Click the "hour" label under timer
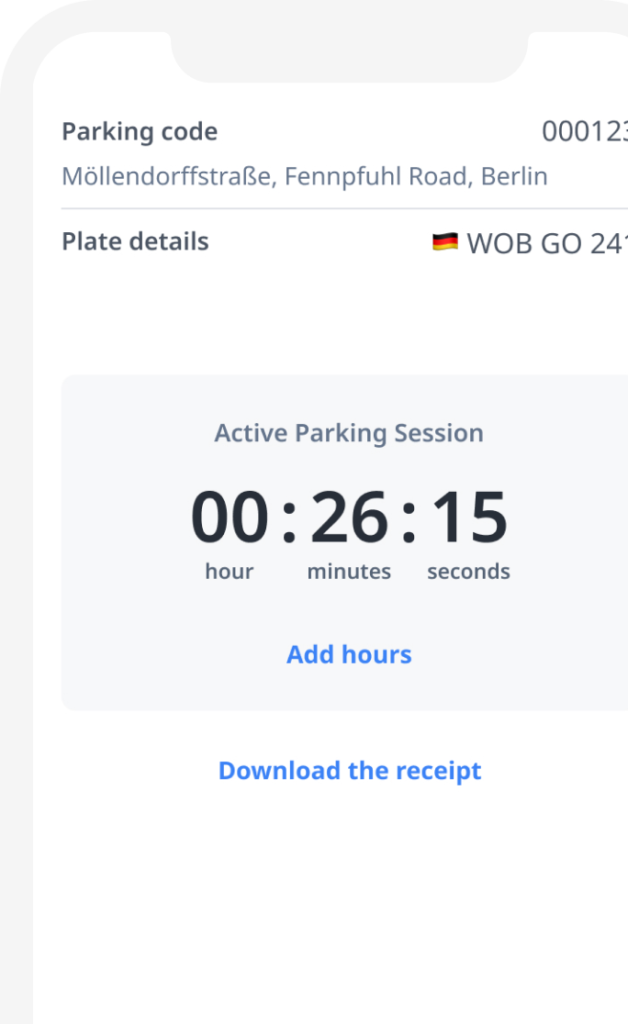This screenshot has height=1024, width=628. tap(229, 572)
